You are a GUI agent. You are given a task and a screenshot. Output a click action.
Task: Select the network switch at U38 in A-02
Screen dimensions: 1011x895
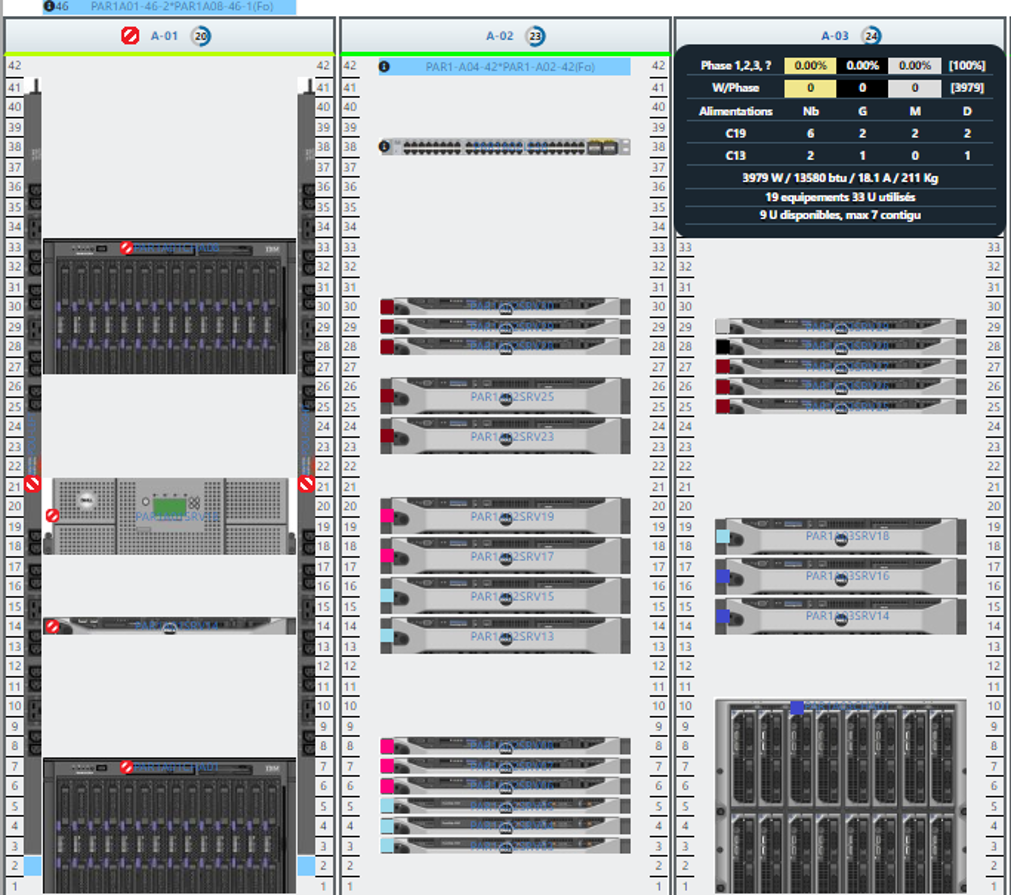[505, 147]
